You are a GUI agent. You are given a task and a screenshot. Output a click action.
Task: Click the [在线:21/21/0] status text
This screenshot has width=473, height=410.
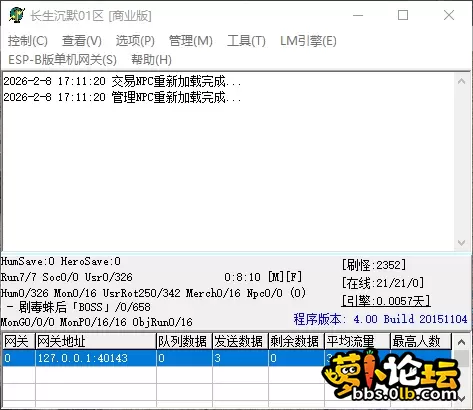(383, 283)
